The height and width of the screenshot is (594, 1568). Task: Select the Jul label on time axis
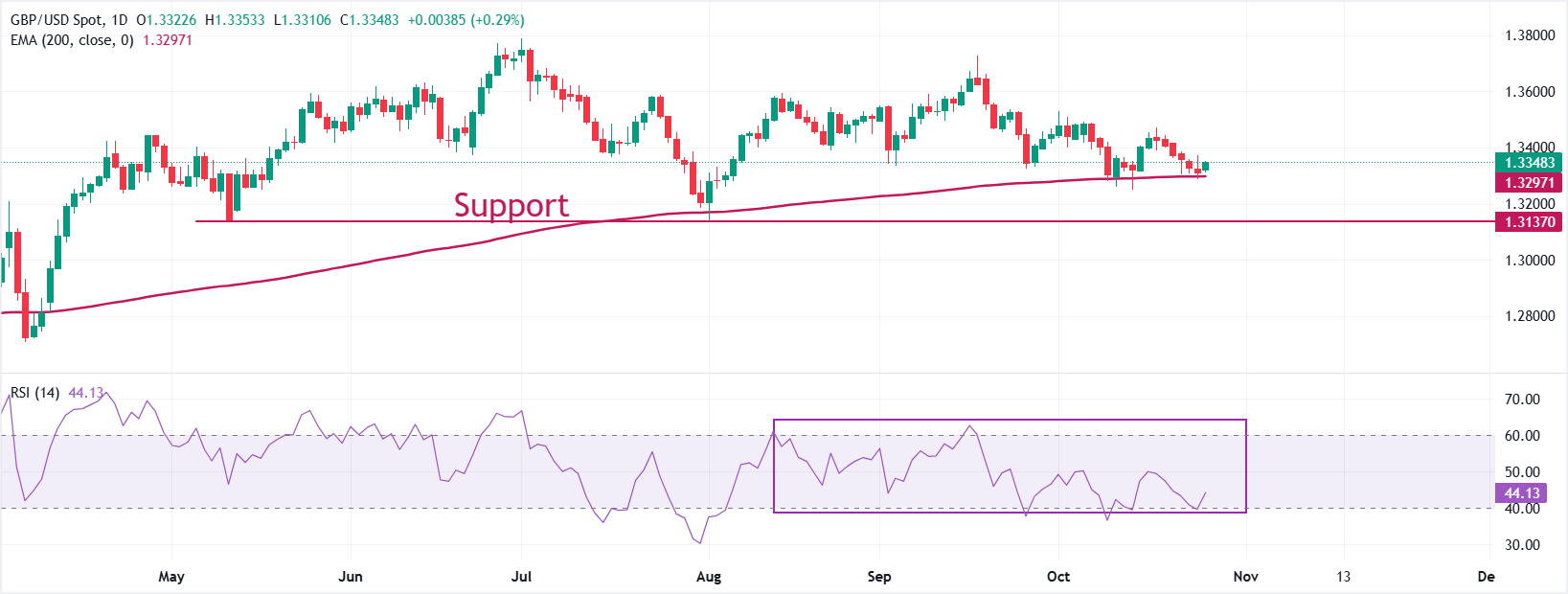point(521,577)
